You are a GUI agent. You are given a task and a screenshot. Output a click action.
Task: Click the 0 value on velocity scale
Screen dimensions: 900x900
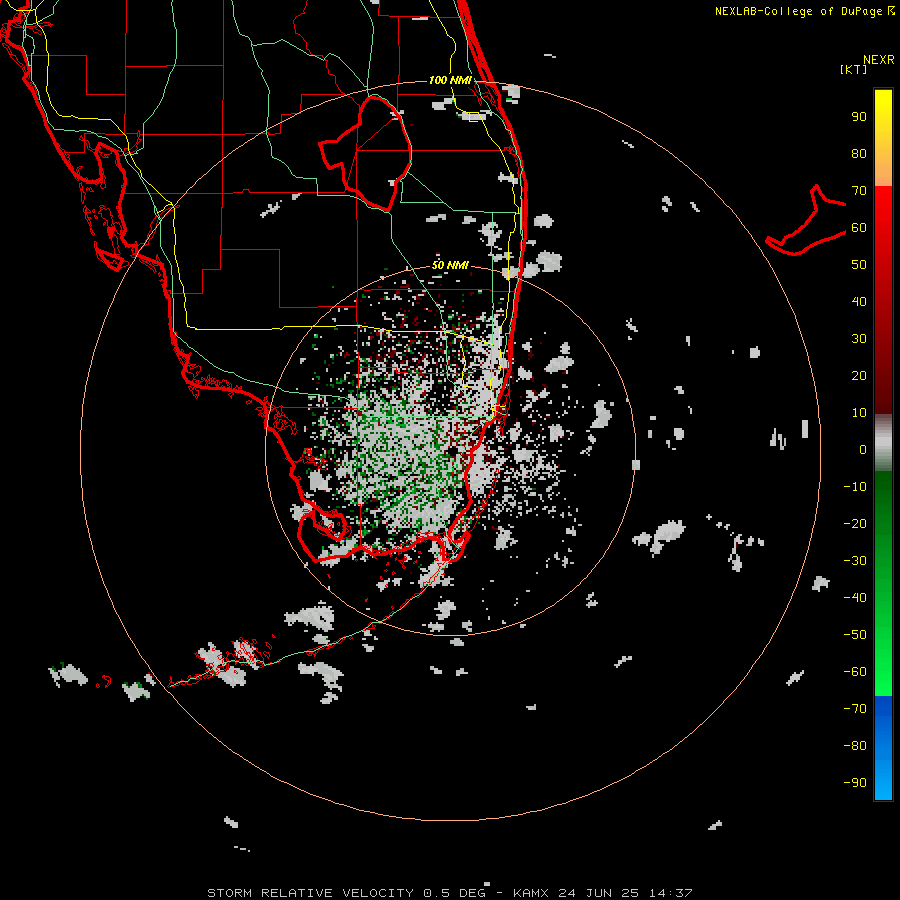863,450
